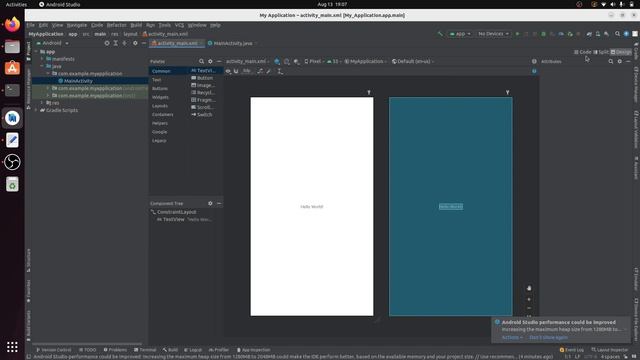The height and width of the screenshot is (360, 640).
Task: Open Ubuntu Software from the dock
Action: click(x=12, y=68)
